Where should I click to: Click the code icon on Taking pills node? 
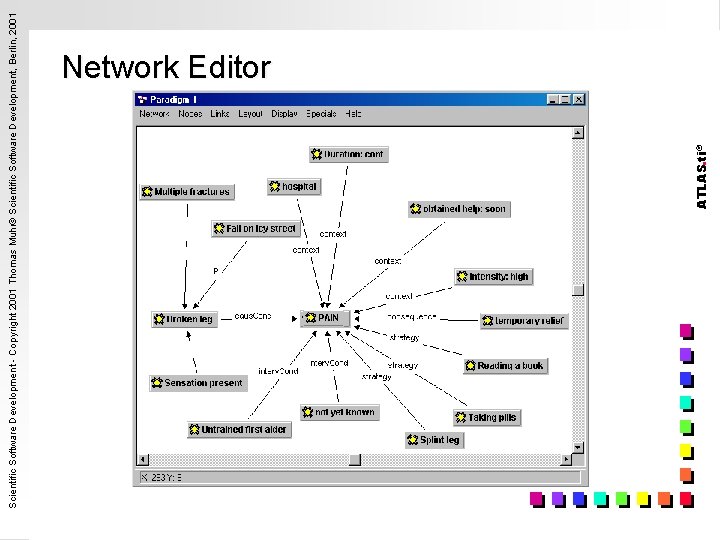pos(461,417)
